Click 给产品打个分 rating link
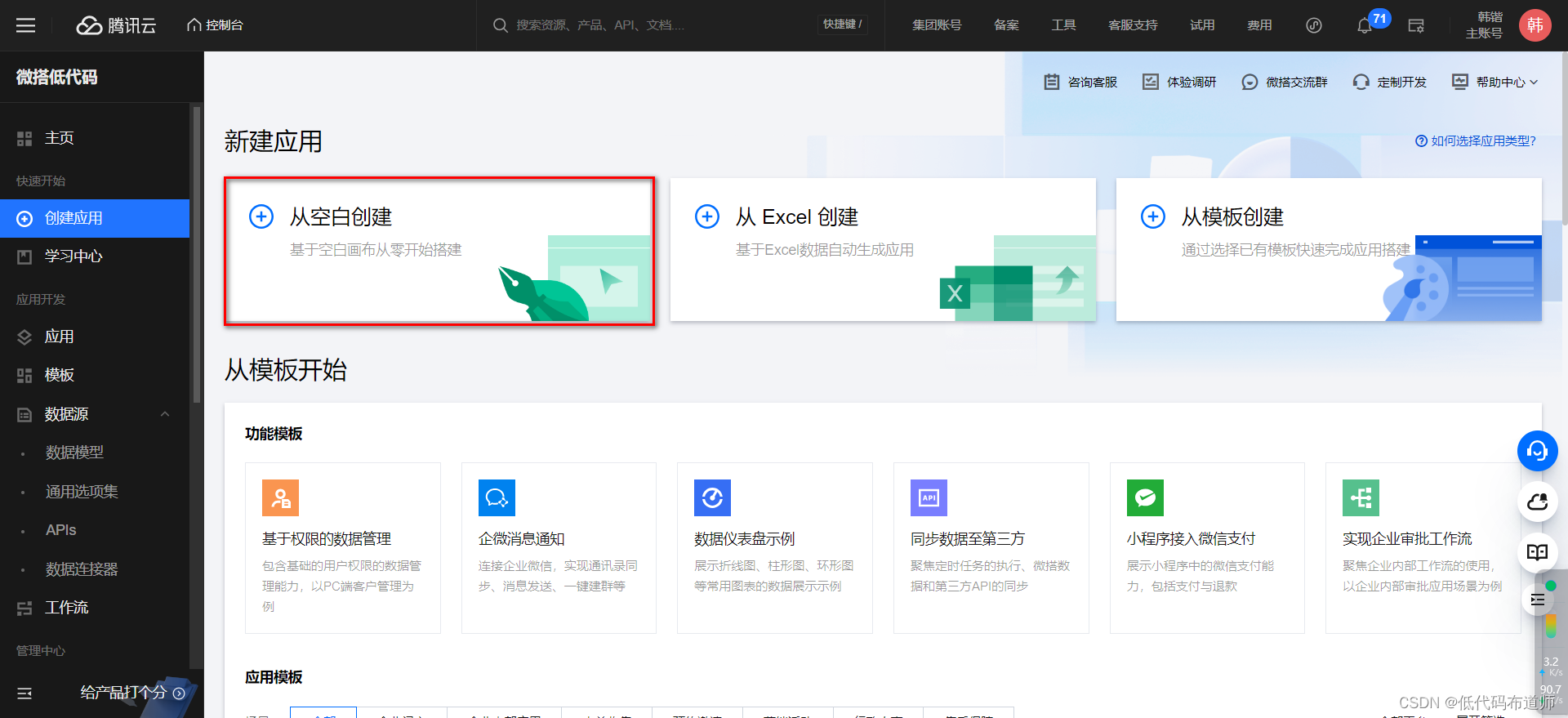 coord(132,693)
